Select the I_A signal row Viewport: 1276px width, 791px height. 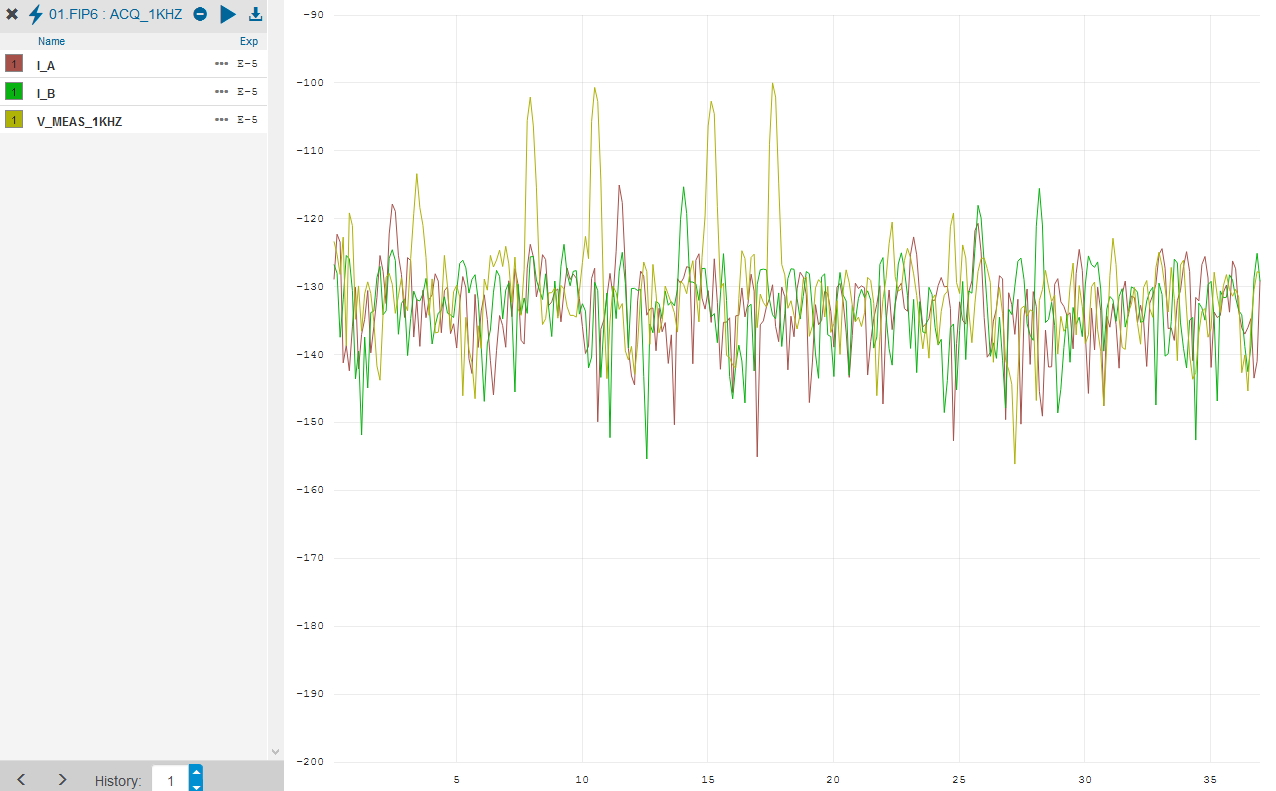pyautogui.click(x=133, y=64)
